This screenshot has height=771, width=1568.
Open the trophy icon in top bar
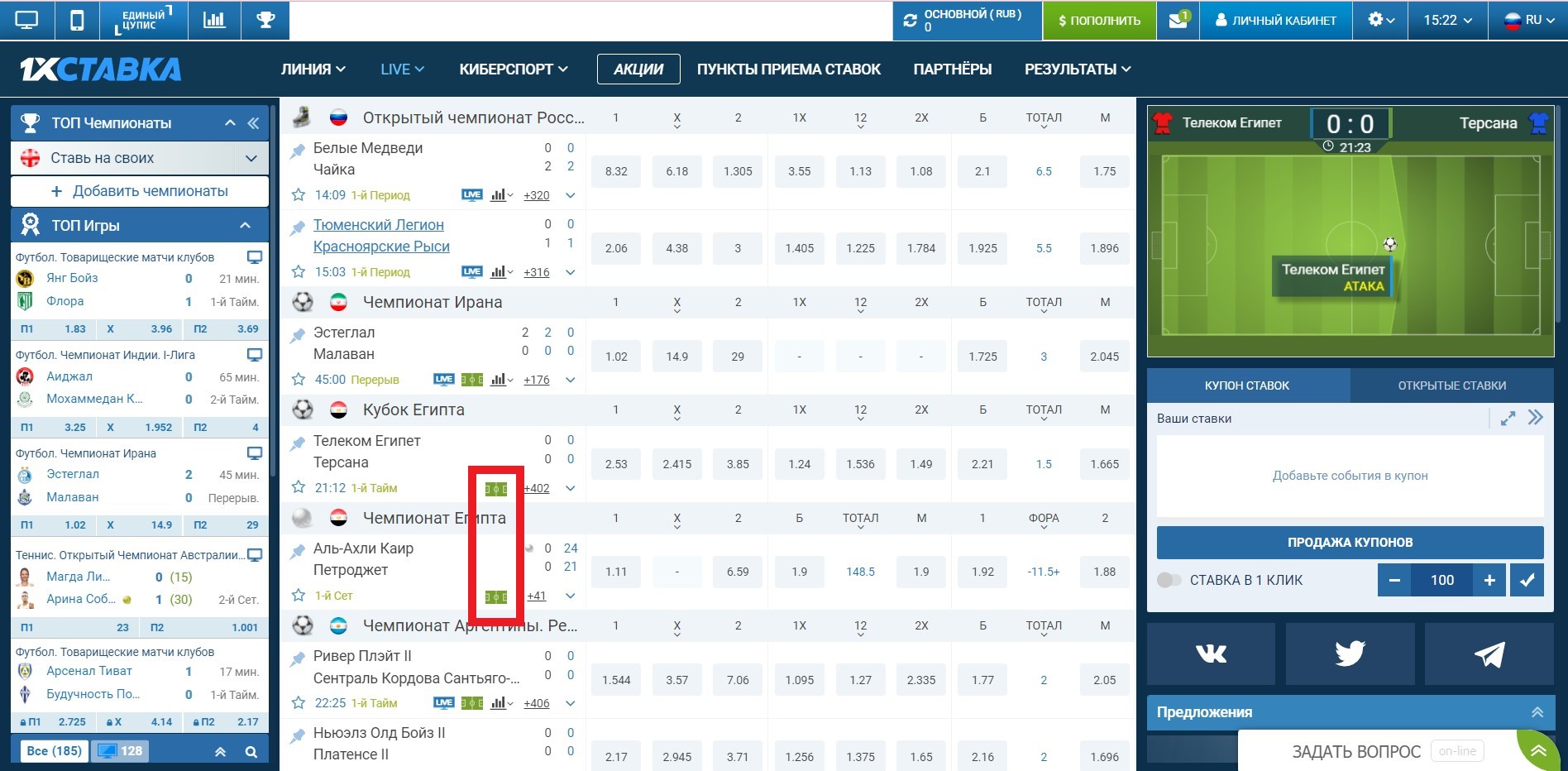(x=265, y=20)
